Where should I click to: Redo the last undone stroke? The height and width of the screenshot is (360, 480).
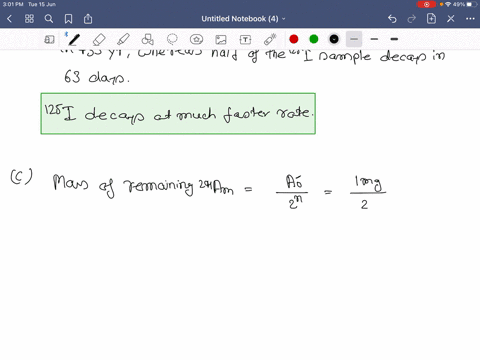click(412, 19)
